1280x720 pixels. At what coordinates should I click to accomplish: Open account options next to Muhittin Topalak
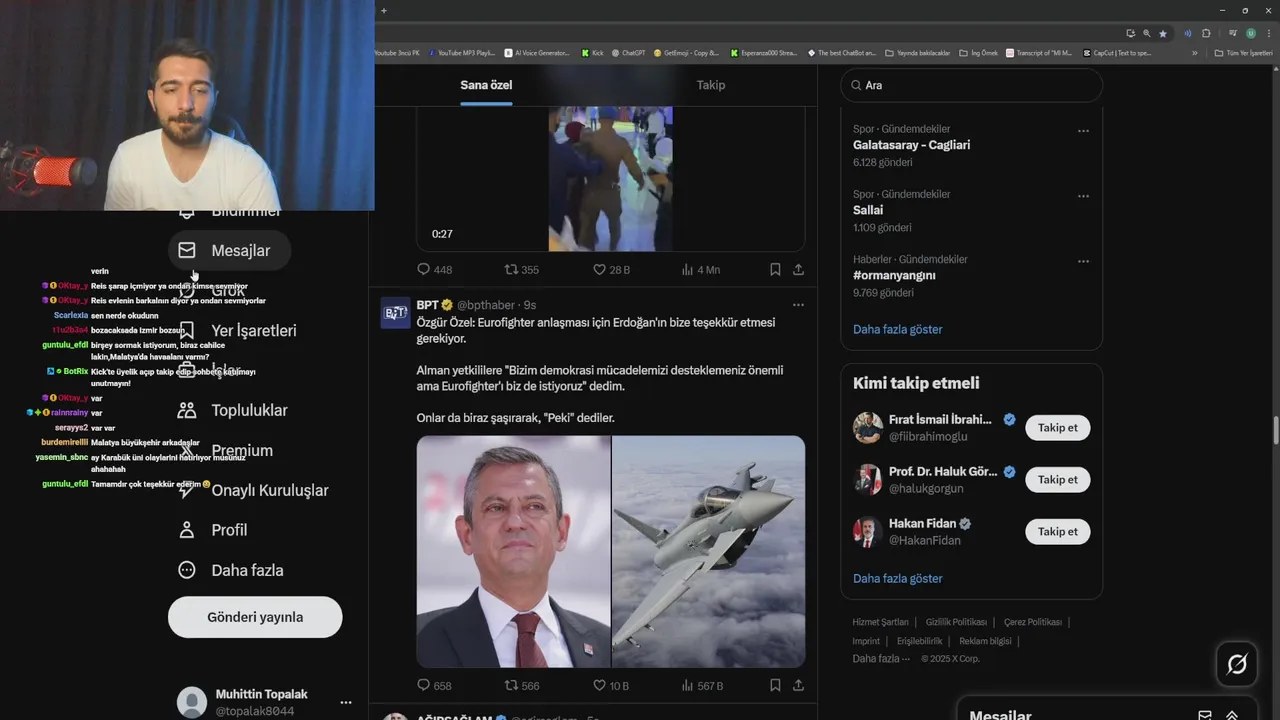346,702
